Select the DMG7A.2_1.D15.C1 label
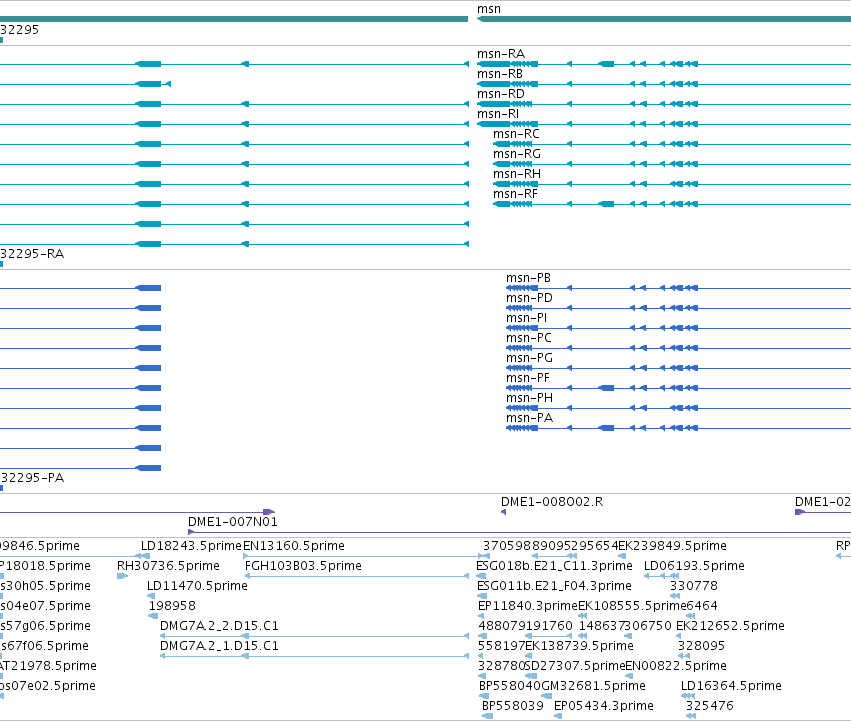Viewport: 851px width, 721px height. tap(219, 647)
